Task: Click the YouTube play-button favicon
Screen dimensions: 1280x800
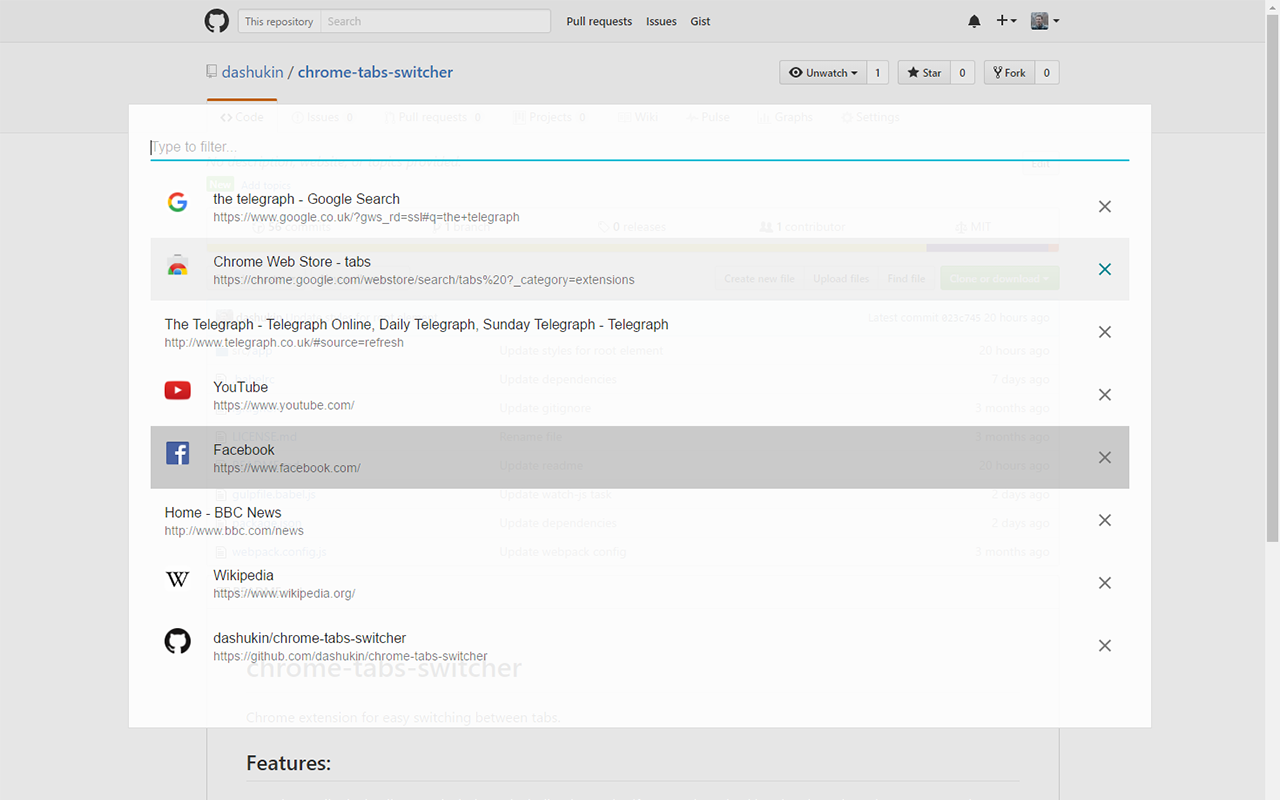Action: click(x=178, y=391)
